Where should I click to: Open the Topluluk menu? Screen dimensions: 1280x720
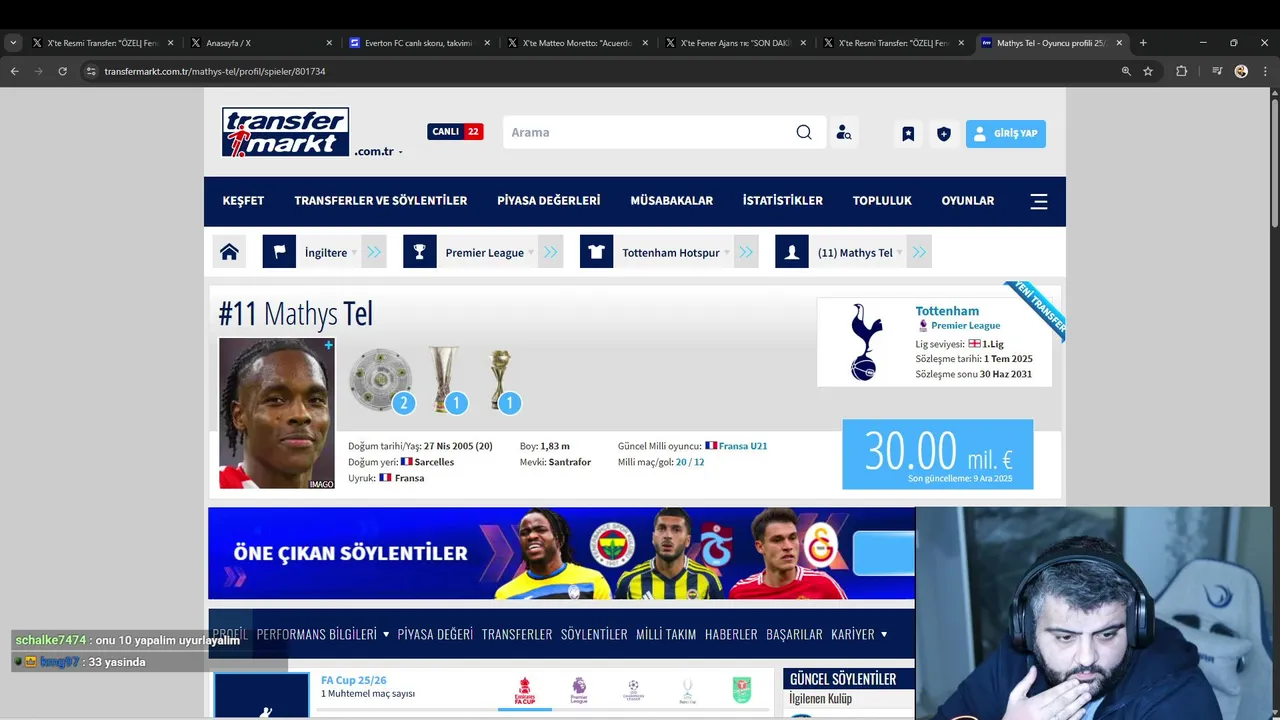[882, 201]
